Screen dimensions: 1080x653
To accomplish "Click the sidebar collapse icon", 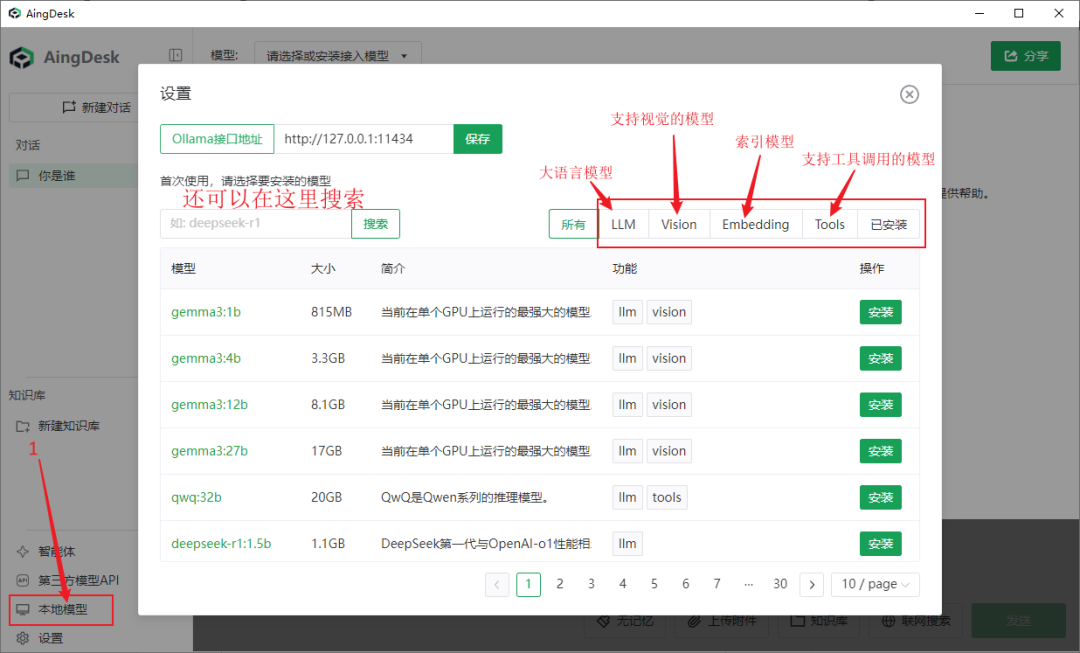I will (176, 55).
